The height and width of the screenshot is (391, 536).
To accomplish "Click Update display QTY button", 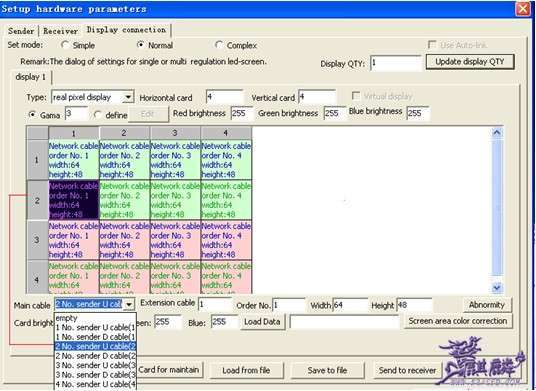I will pos(470,62).
